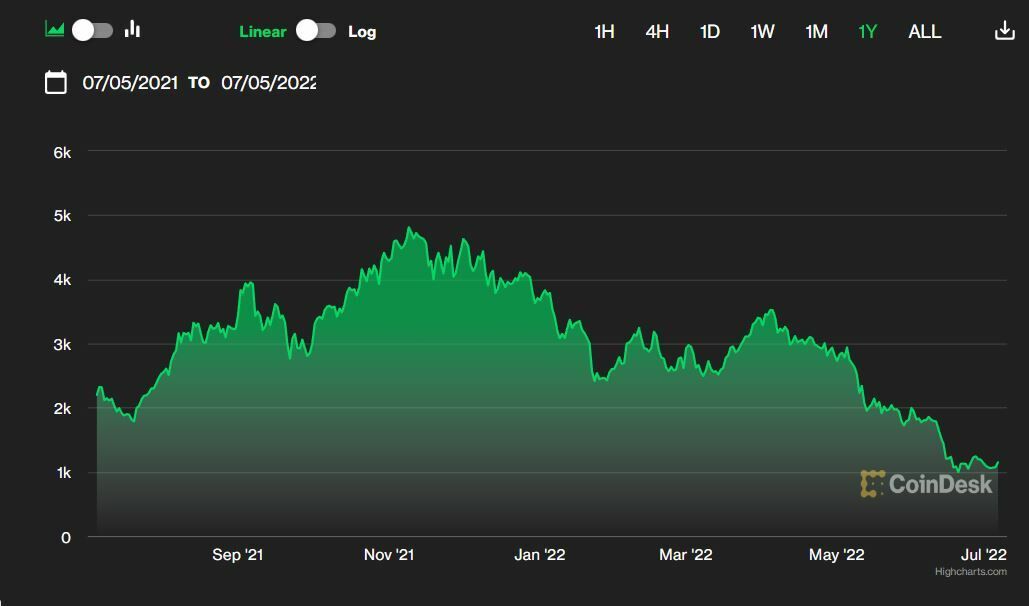The height and width of the screenshot is (606, 1029).
Task: Switch to the 1W range
Action: click(x=763, y=31)
